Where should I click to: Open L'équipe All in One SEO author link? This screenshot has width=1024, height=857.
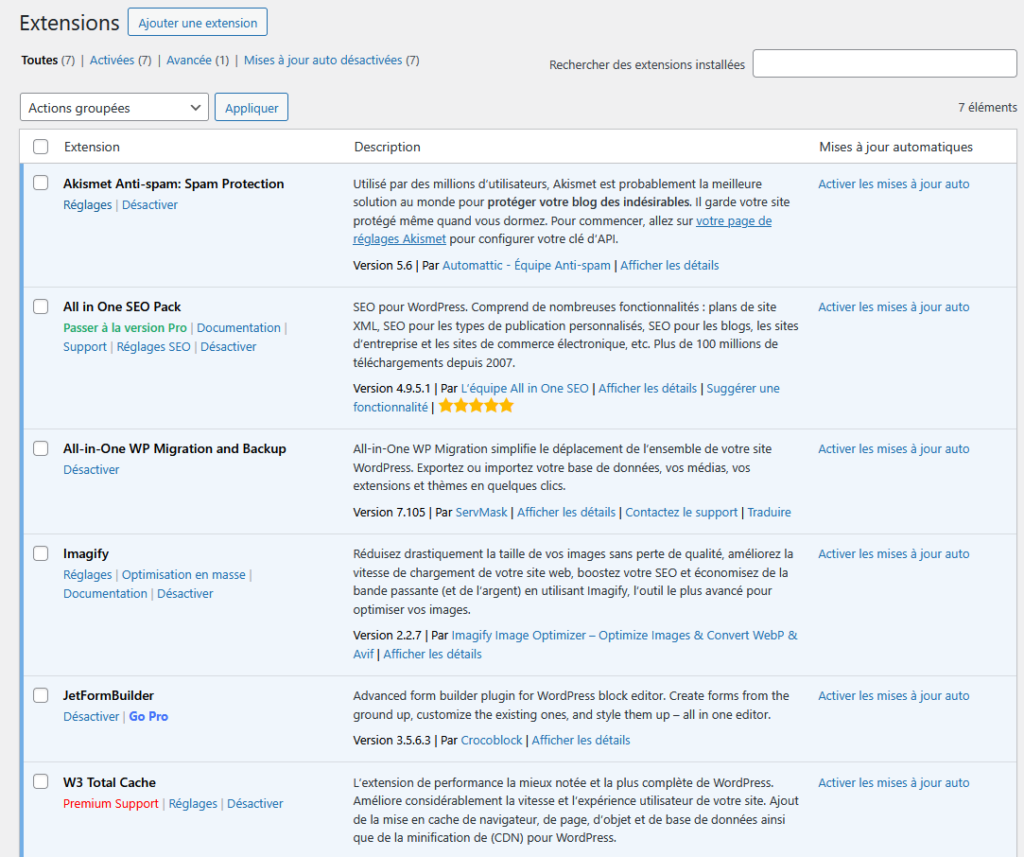point(524,388)
